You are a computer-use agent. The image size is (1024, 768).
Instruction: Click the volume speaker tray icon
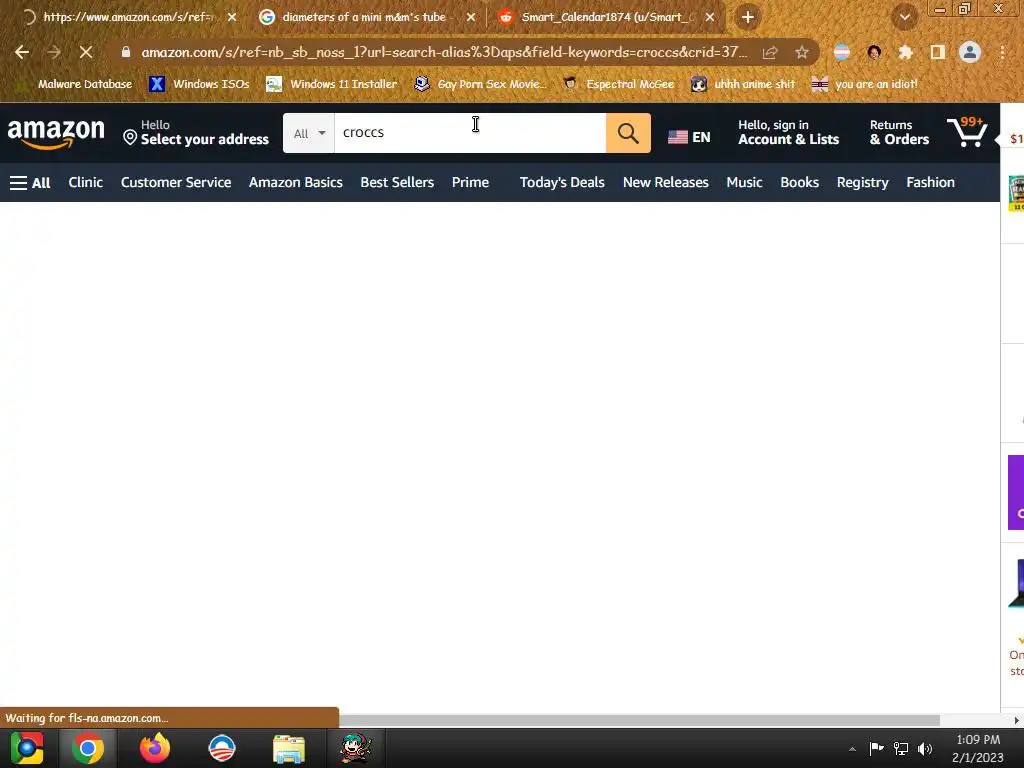point(925,748)
